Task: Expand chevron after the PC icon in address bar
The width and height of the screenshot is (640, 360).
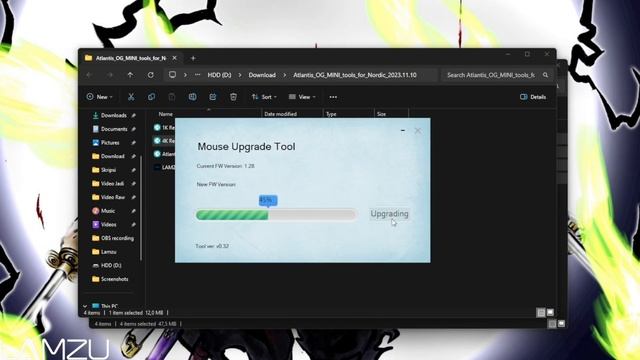Action: 185,75
